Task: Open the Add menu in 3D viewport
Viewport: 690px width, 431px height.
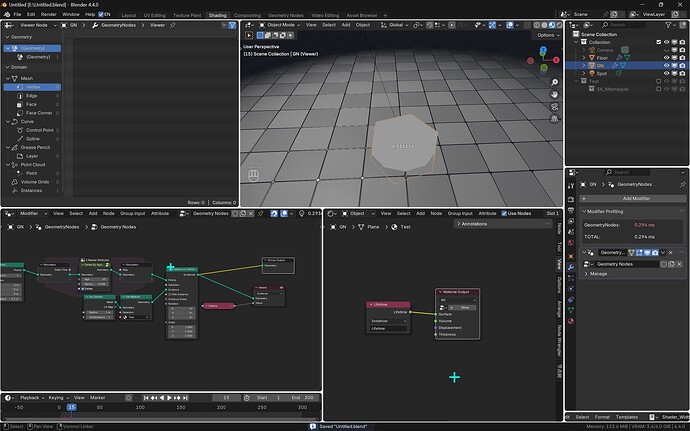Action: point(346,25)
